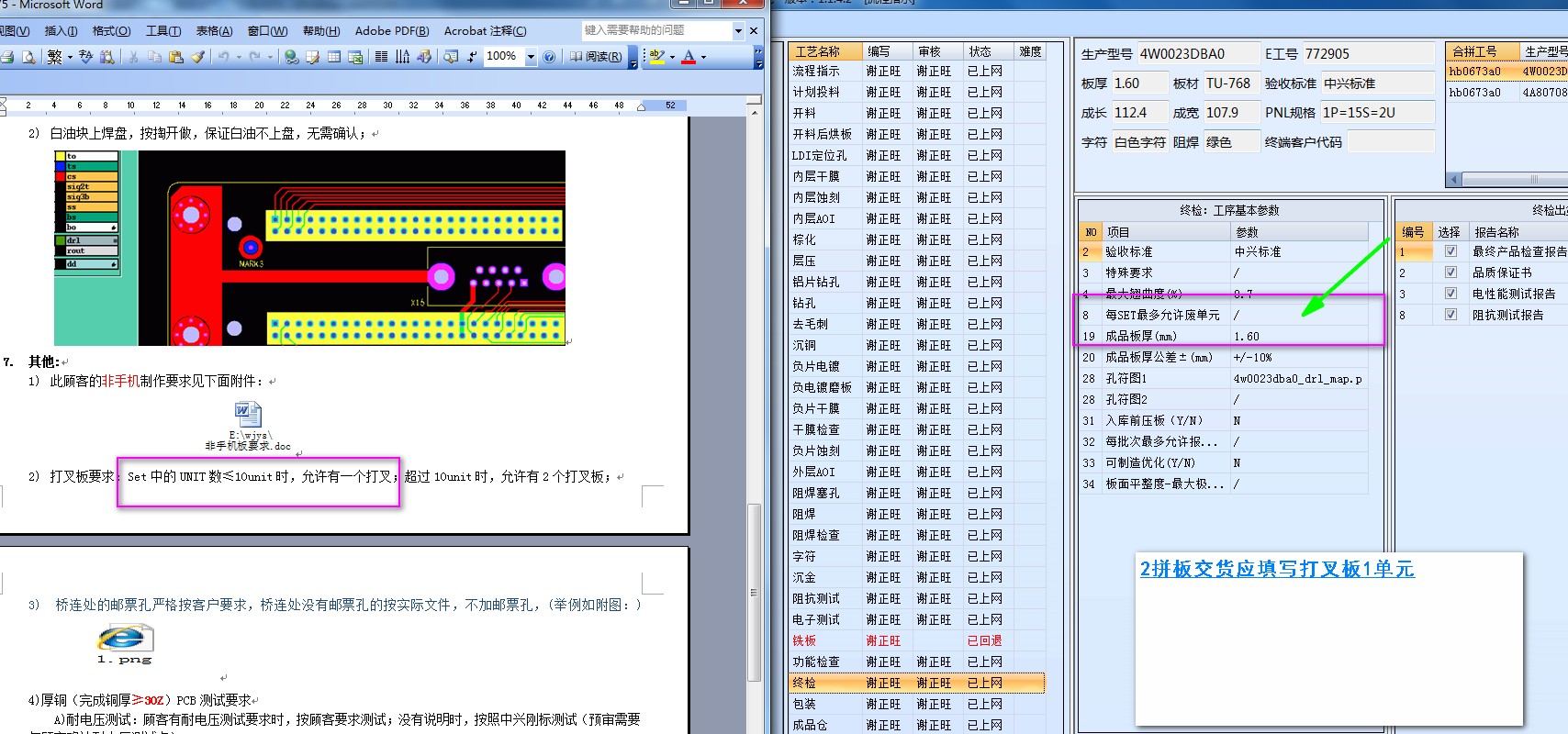Expand the 繁 conversion dropdown arrow
This screenshot has width=1568, height=734.
[x=70, y=57]
